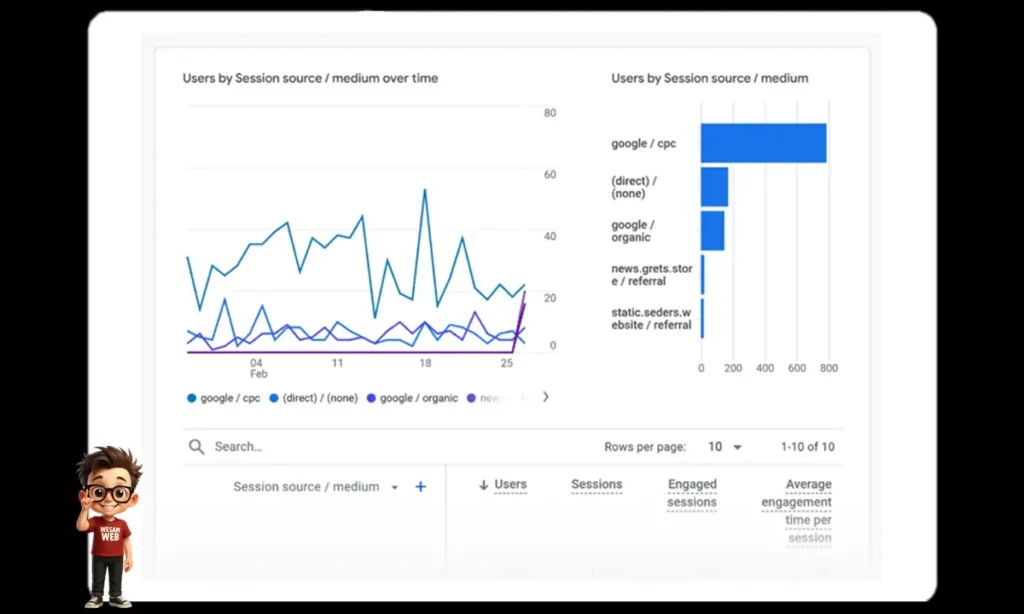Expand hidden legend entries with the right chevron
Screen dimensions: 1024x614
[545, 397]
